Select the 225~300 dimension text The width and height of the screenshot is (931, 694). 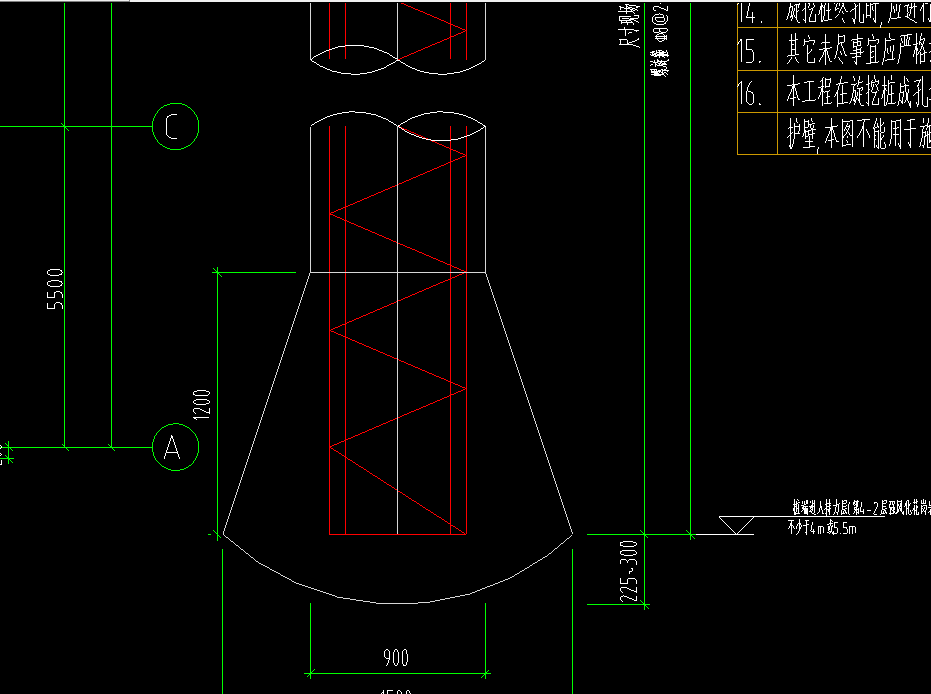click(x=629, y=571)
